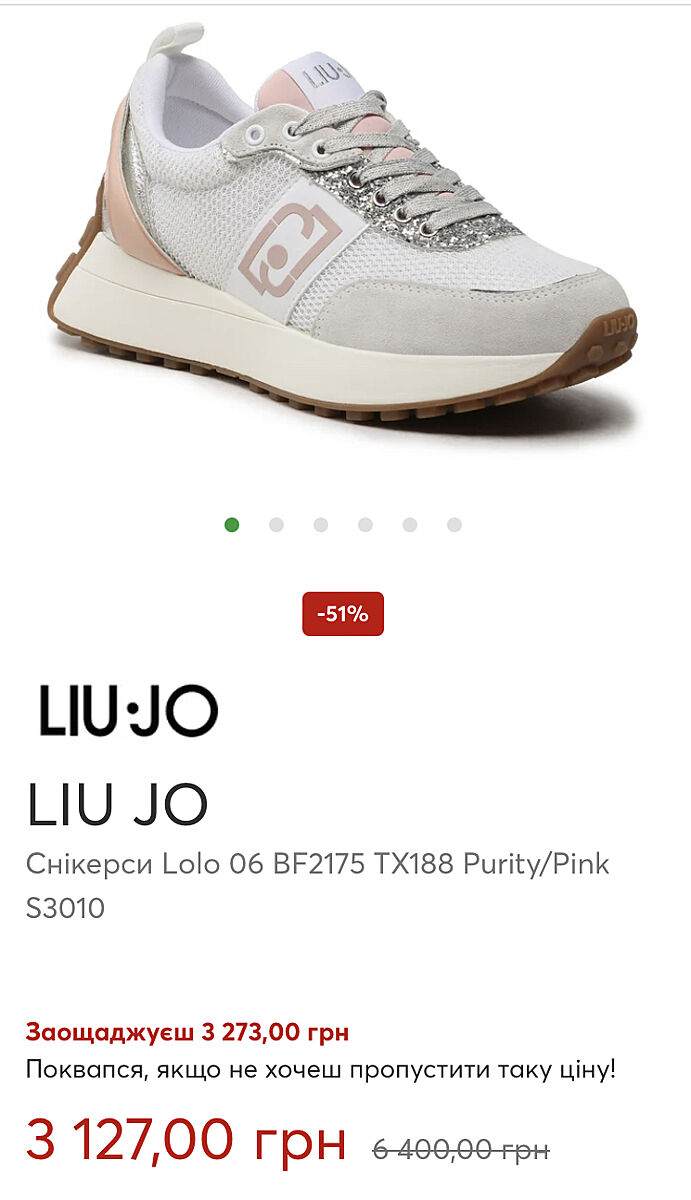Click the Поквапся promotional message
Image resolution: width=691 pixels, height=1200 pixels.
click(x=321, y=1070)
